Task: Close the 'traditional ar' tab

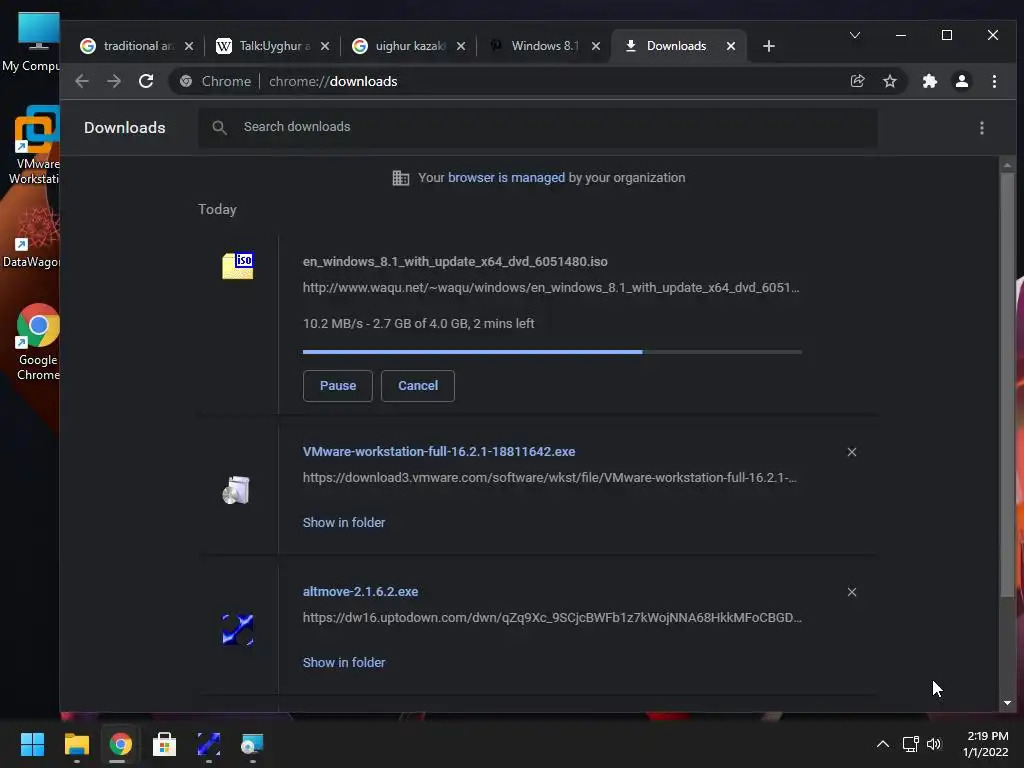Action: click(x=189, y=46)
